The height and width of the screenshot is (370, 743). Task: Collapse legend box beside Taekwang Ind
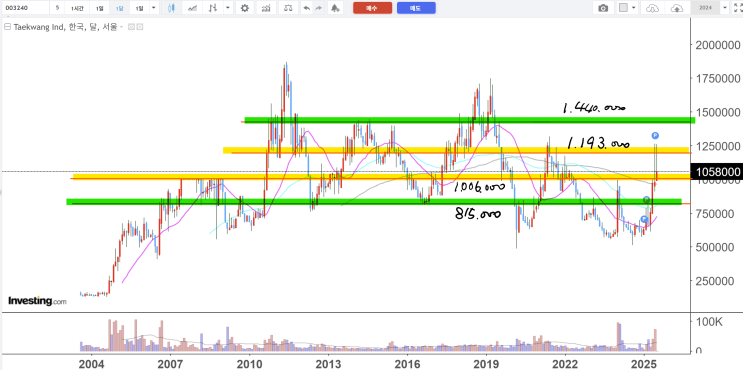click(7, 27)
